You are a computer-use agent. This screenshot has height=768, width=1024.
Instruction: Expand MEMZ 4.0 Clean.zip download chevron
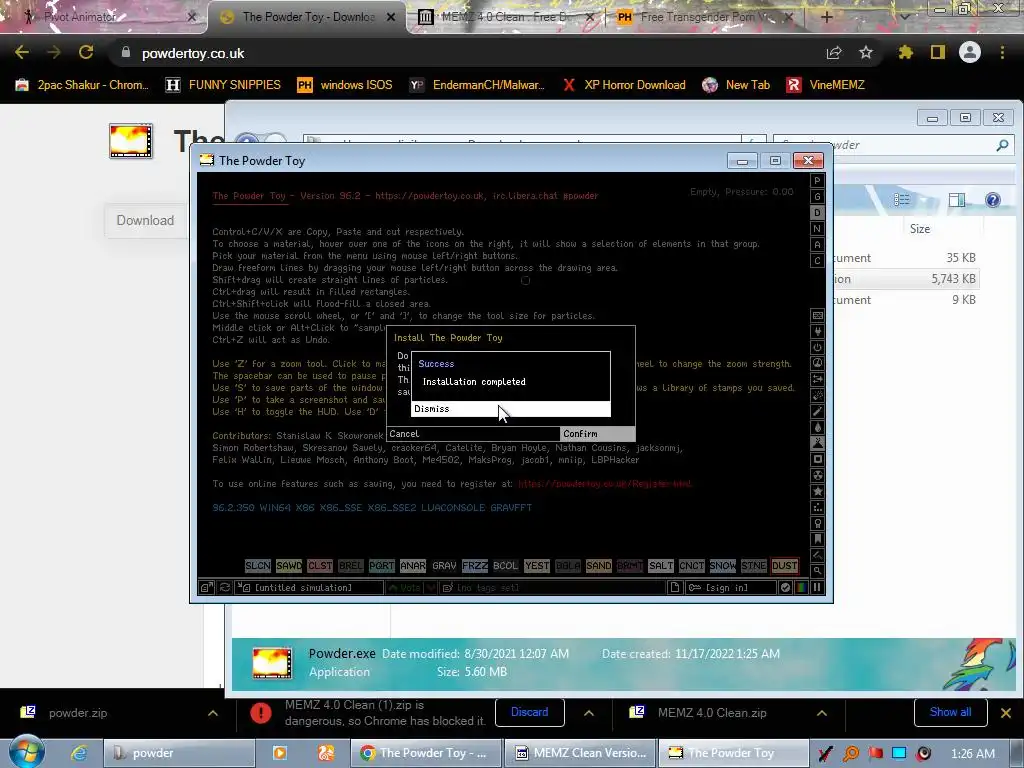[x=822, y=713]
